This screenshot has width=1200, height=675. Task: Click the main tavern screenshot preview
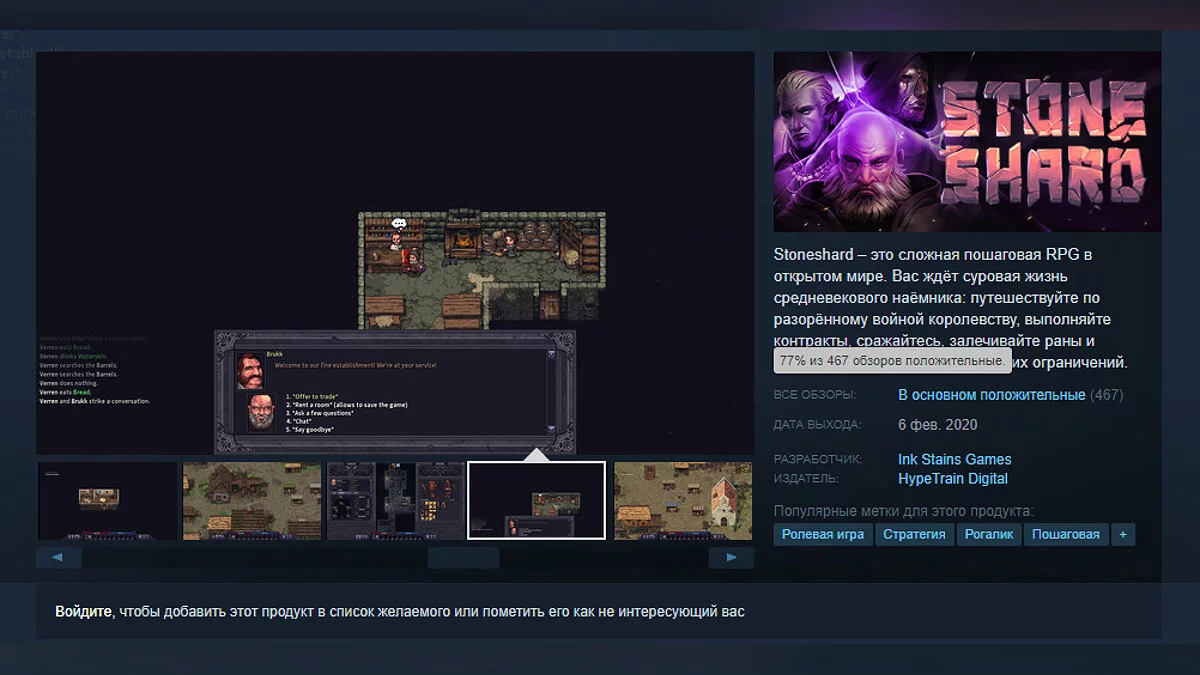click(x=395, y=253)
